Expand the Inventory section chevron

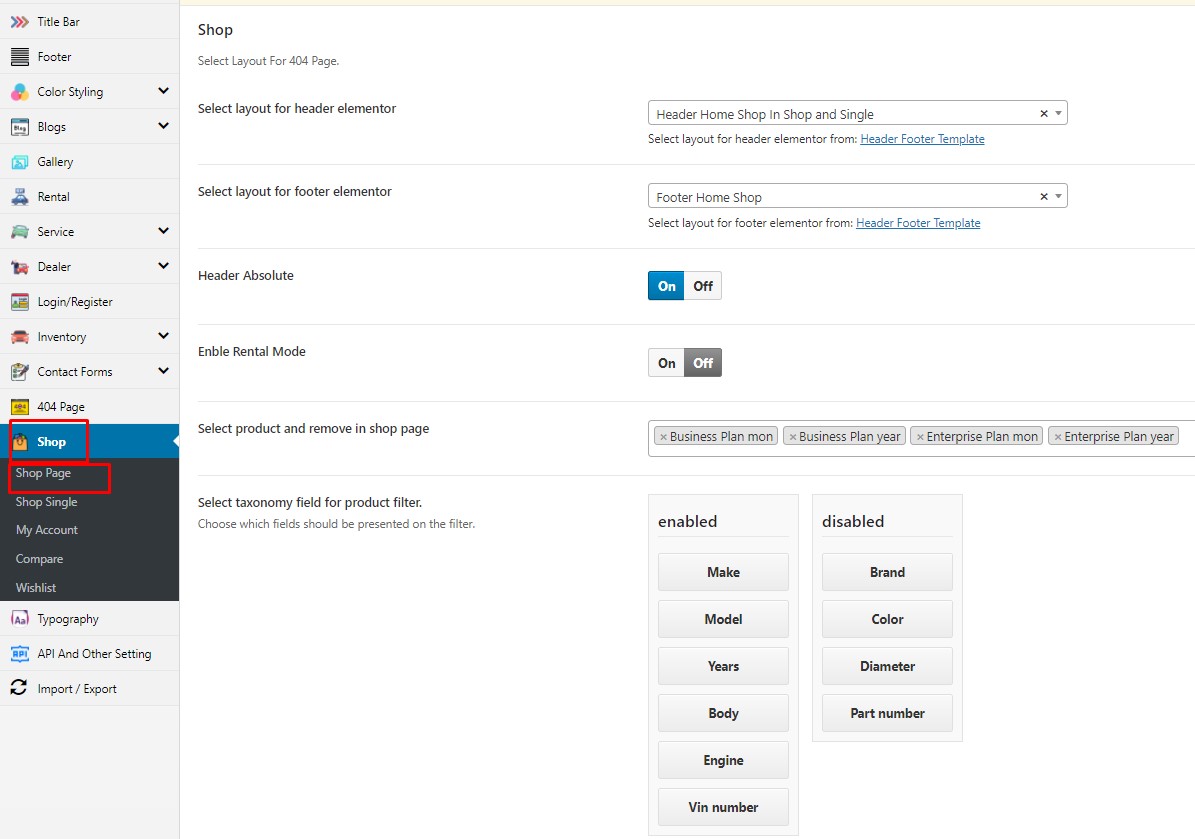point(163,336)
